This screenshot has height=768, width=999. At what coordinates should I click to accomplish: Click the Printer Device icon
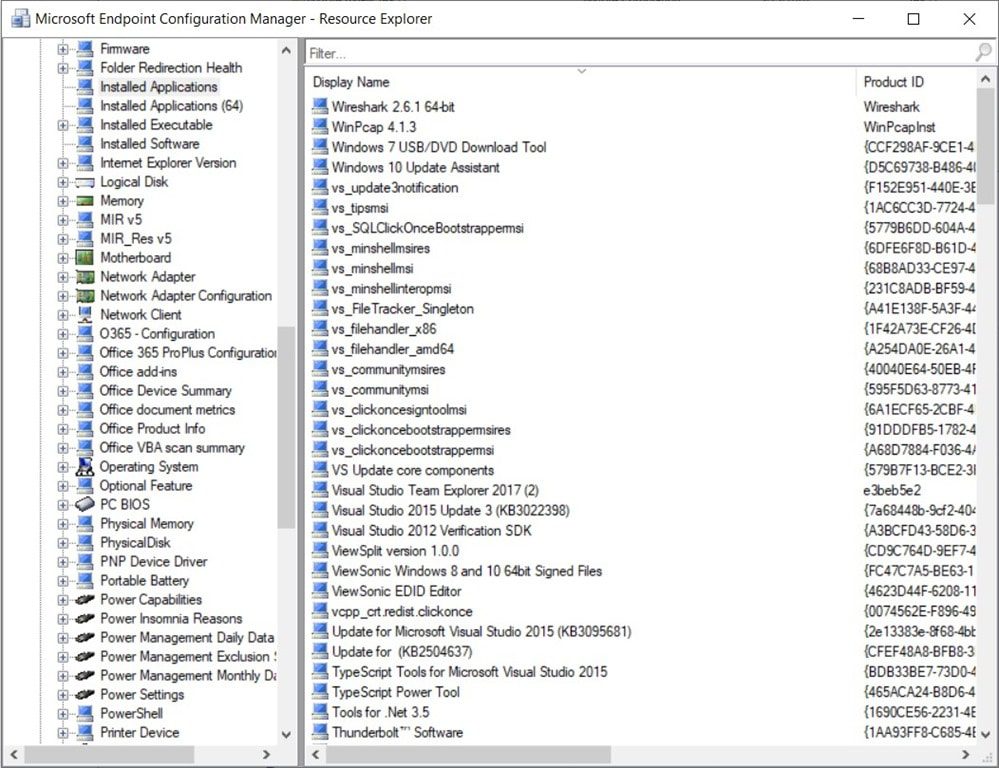(88, 733)
